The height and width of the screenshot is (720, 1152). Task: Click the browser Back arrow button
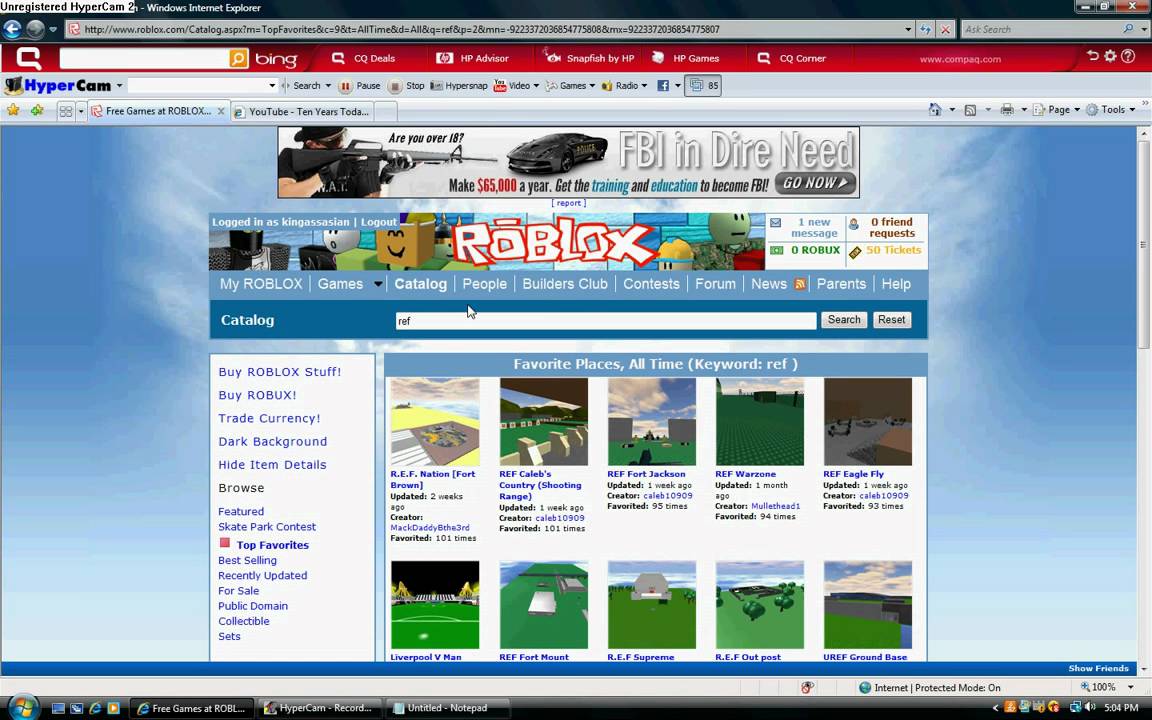pos(12,29)
